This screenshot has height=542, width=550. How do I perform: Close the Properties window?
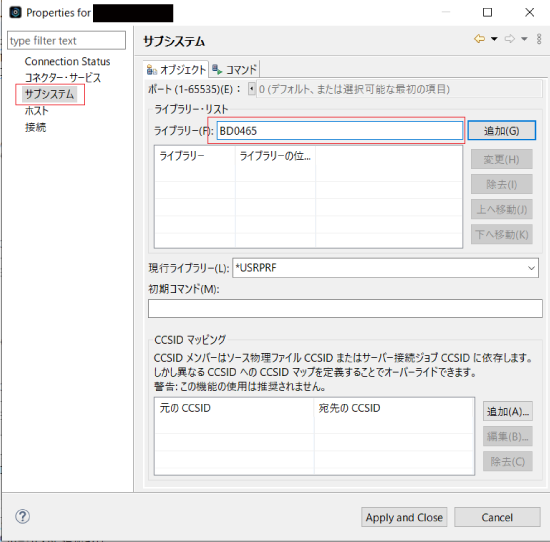pos(529,13)
